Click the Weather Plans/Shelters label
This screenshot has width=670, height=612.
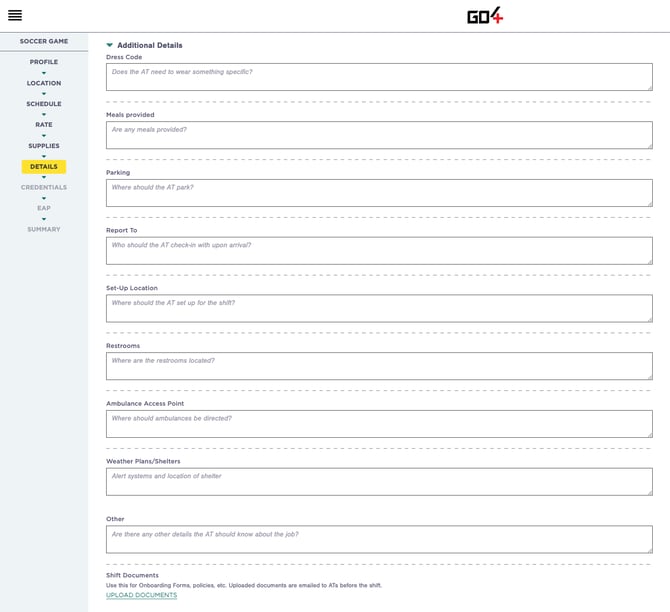[143, 461]
